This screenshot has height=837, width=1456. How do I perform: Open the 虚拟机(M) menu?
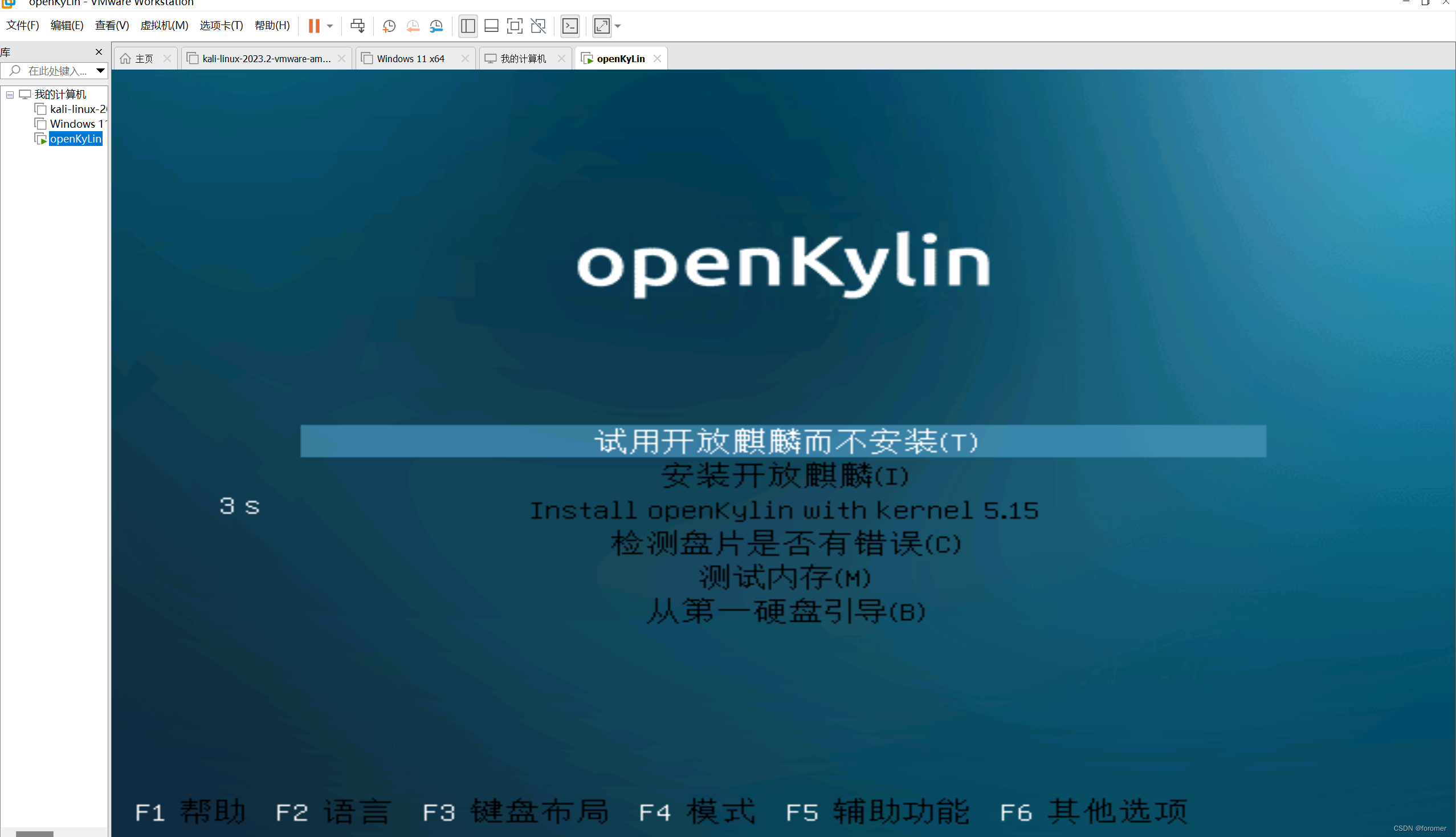pos(164,25)
